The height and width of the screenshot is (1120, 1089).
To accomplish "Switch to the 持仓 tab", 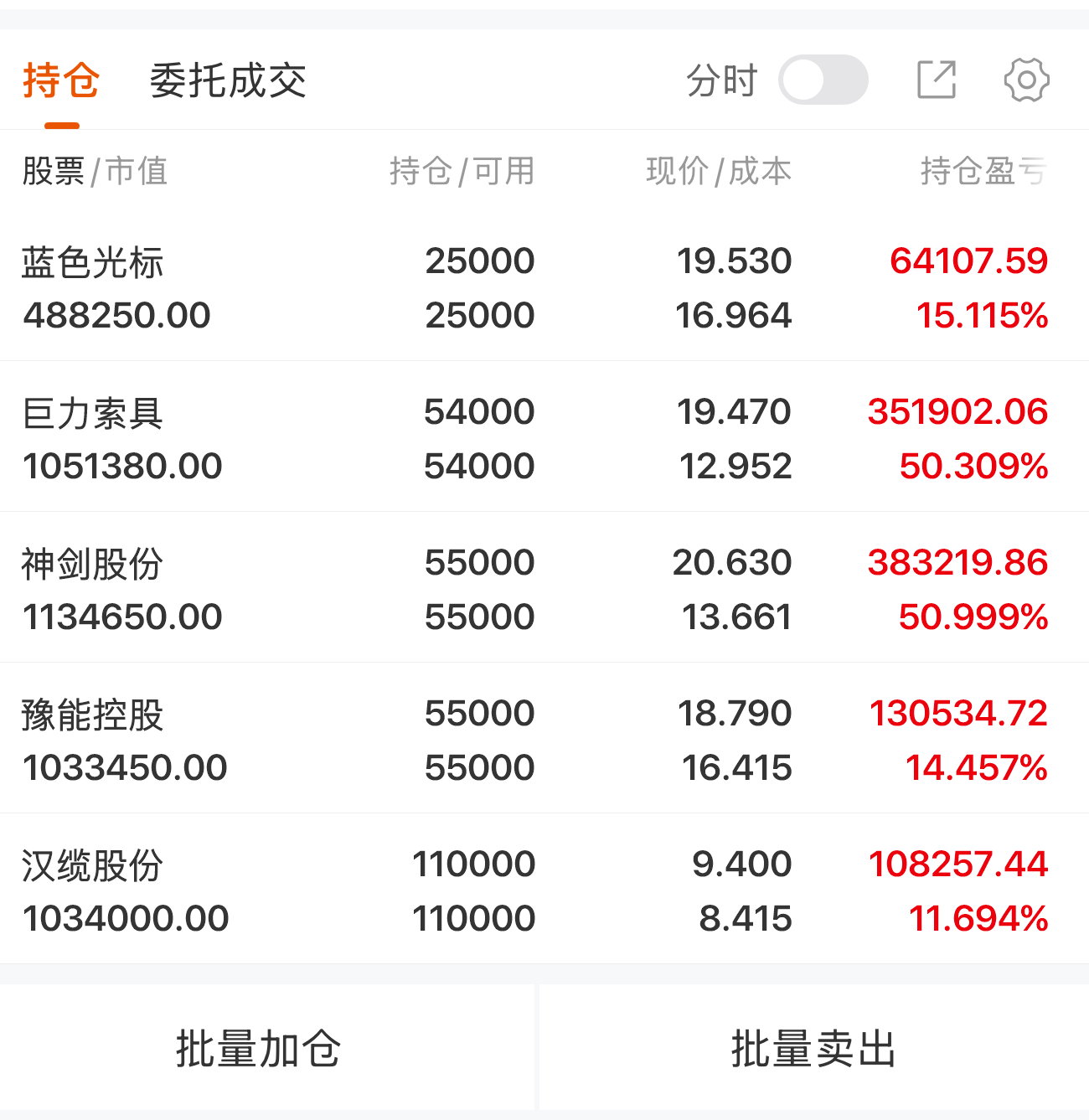I will tap(61, 80).
